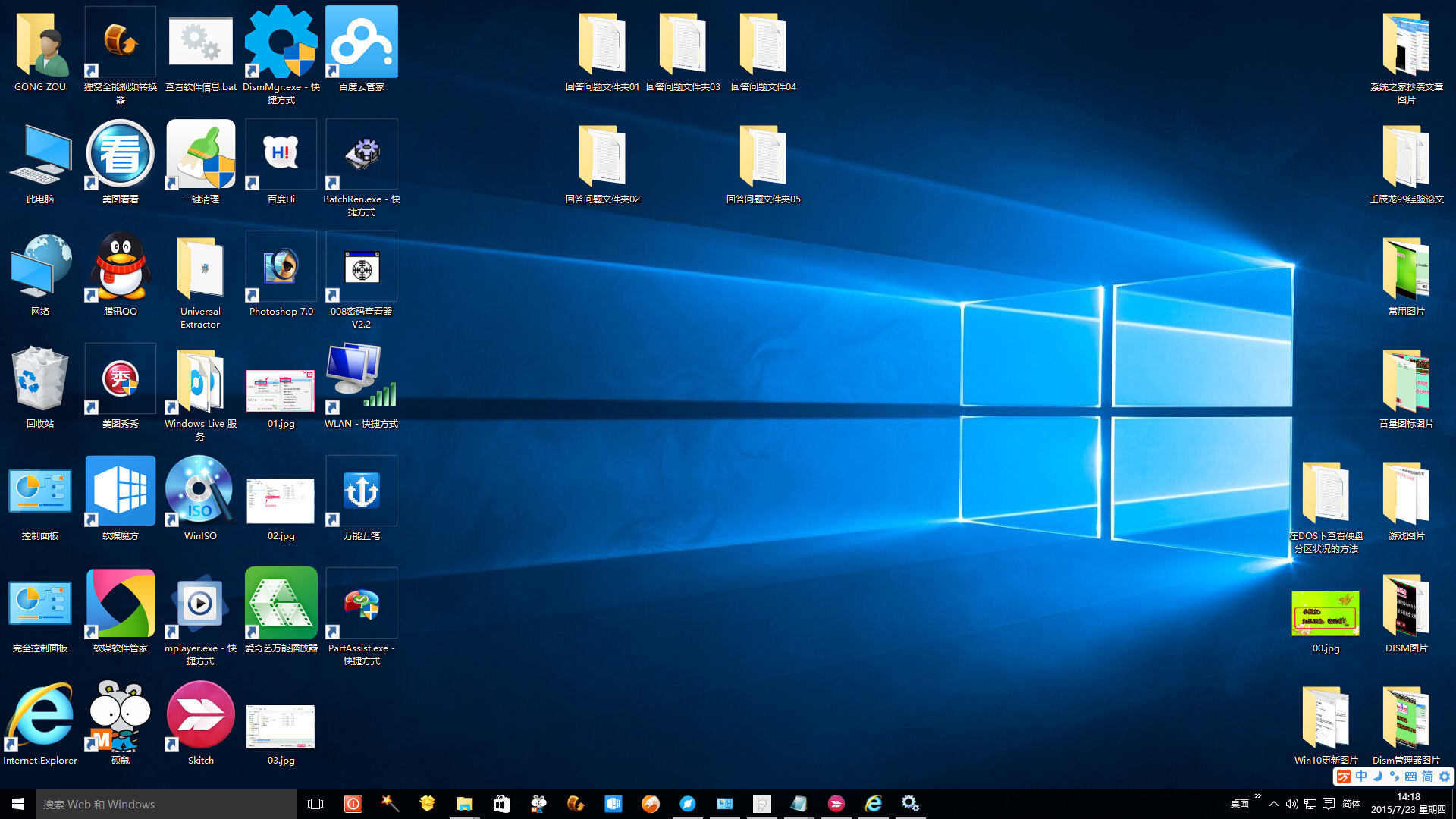Toggle the moon half-width mode on IME bar
This screenshot has width=1456, height=819.
[x=1378, y=777]
